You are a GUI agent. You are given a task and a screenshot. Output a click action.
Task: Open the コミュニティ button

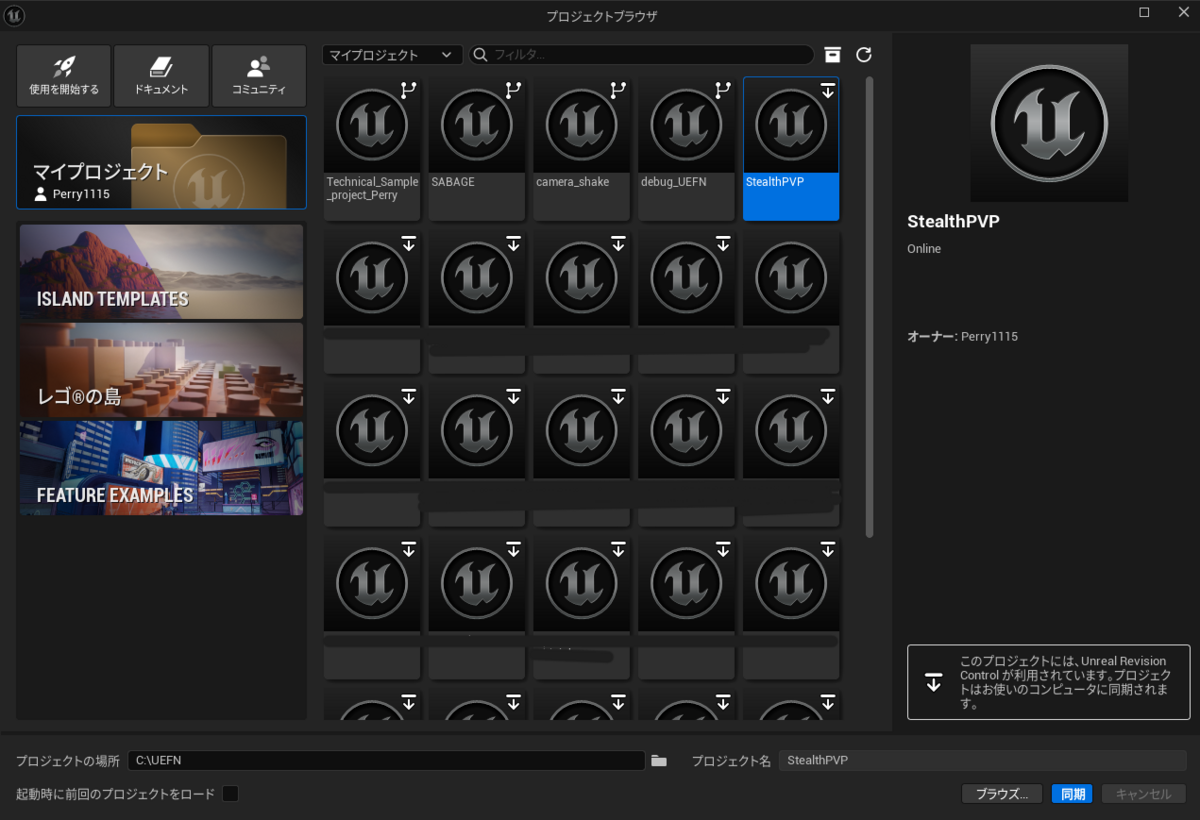point(259,75)
